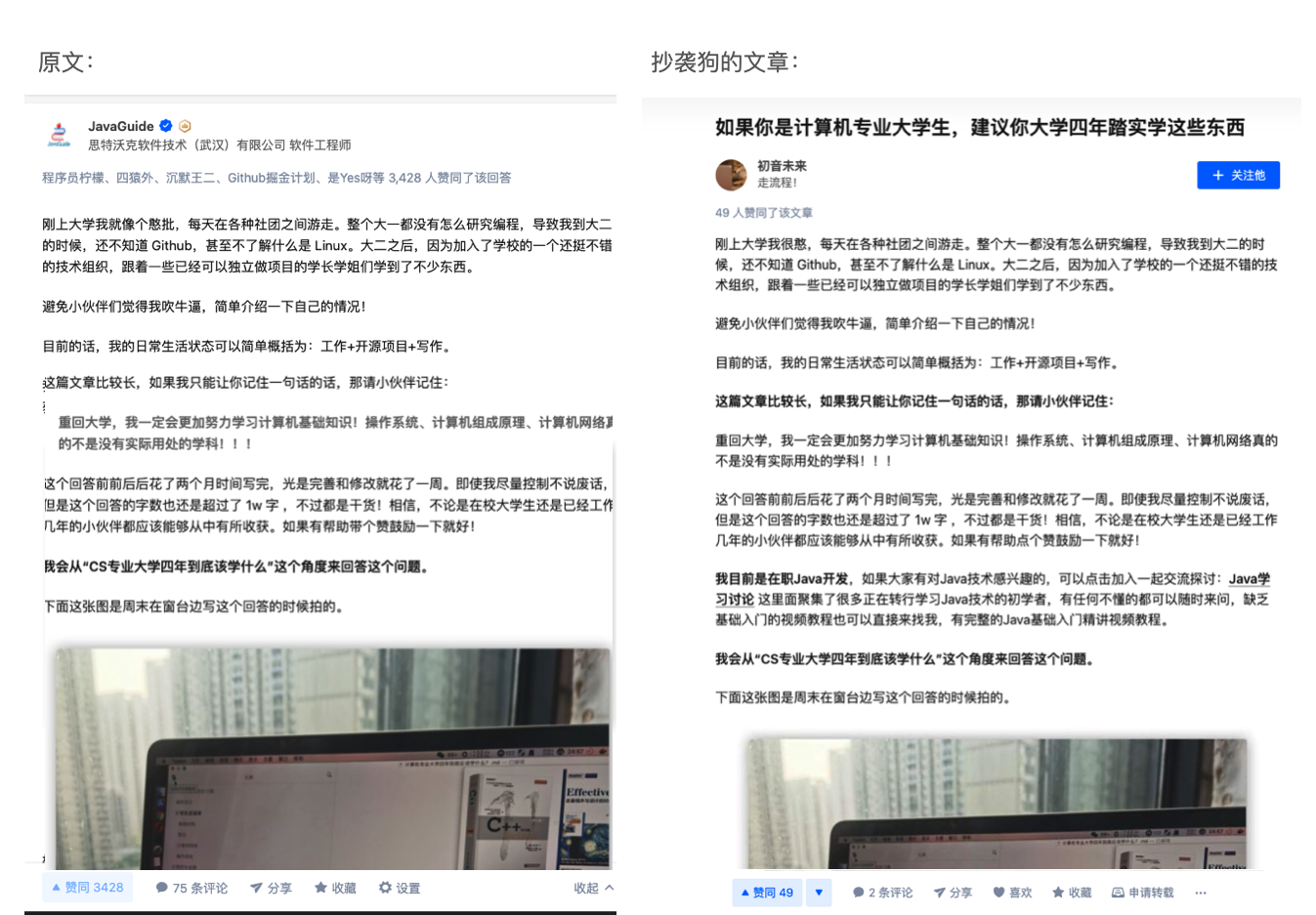This screenshot has width=1316, height=915.
Task: Click the JavaGuide author avatar
Action: point(60,135)
